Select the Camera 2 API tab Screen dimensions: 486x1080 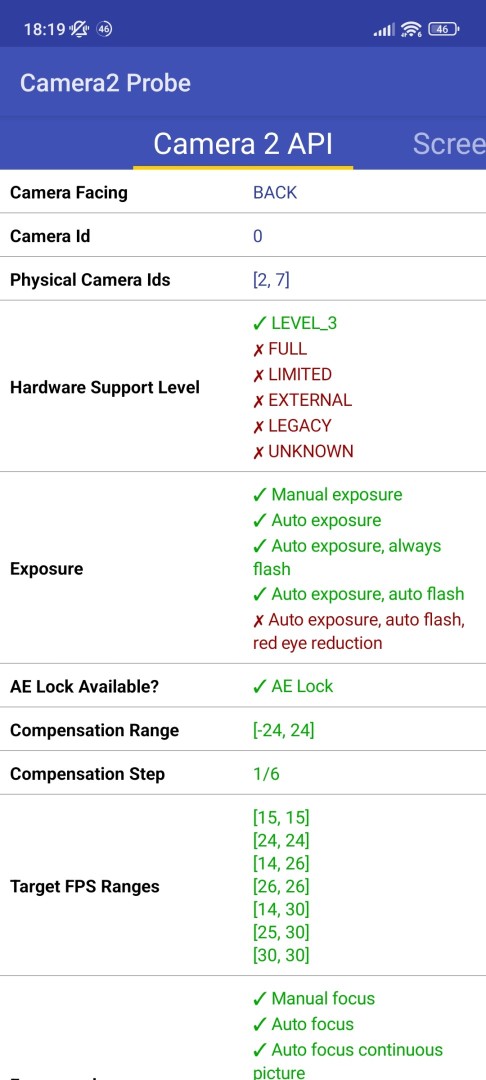[x=243, y=143]
